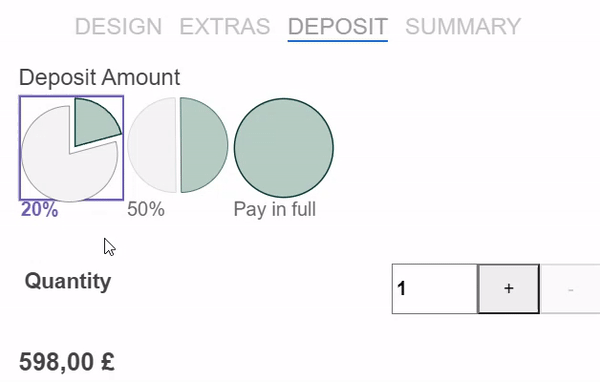Select the Pay in full label
This screenshot has width=600, height=382.
(x=275, y=209)
